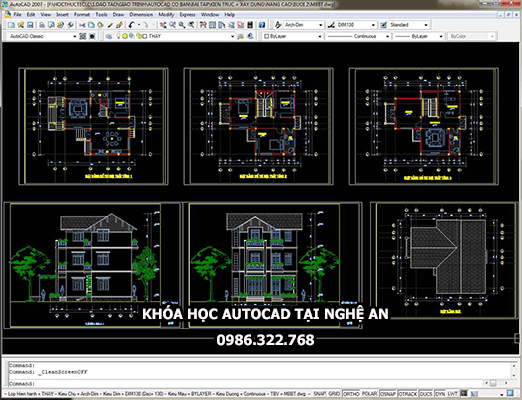522x400 pixels.
Task: Click the Redo arrow icon
Action: [146, 25]
